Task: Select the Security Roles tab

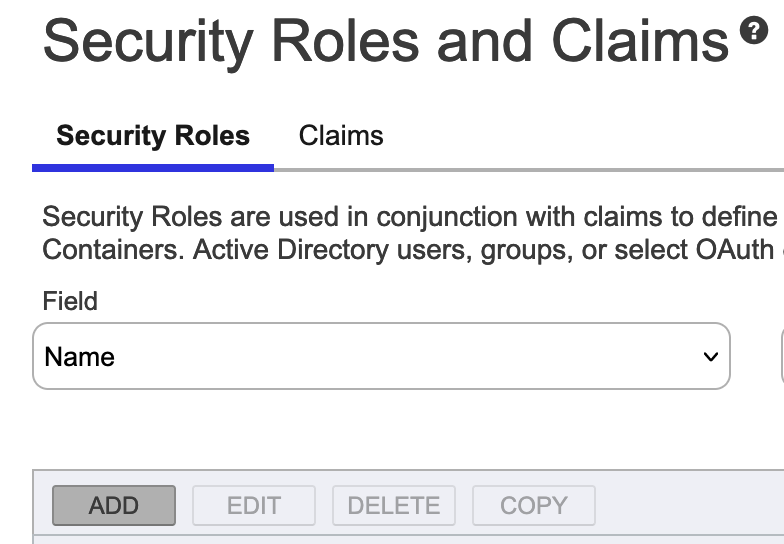Action: pyautogui.click(x=153, y=135)
